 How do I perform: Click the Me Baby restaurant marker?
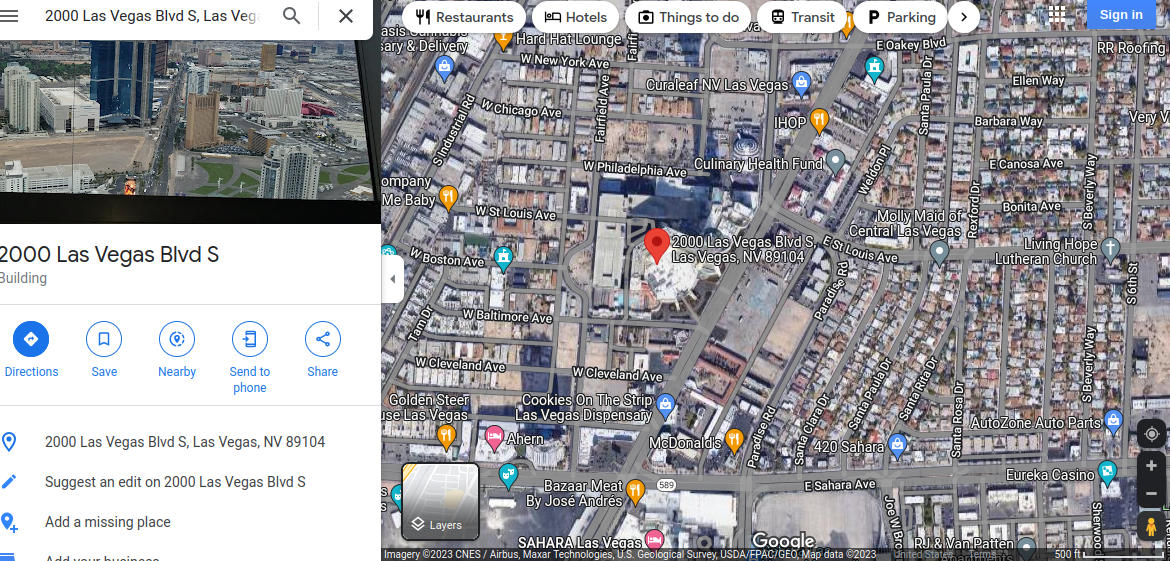pyautogui.click(x=448, y=198)
